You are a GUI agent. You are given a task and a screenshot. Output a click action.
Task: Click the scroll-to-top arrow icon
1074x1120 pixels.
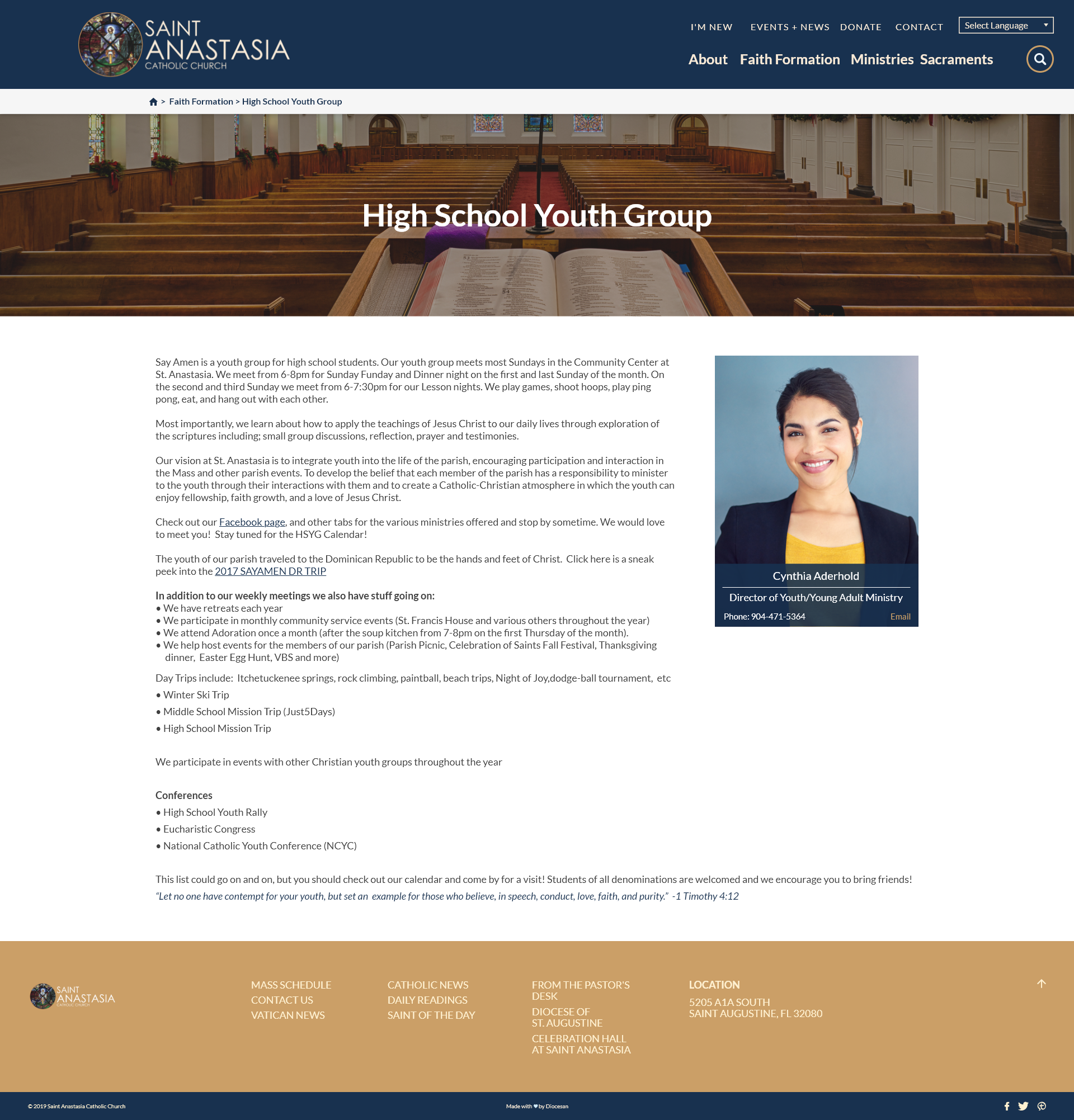pos(1041,984)
